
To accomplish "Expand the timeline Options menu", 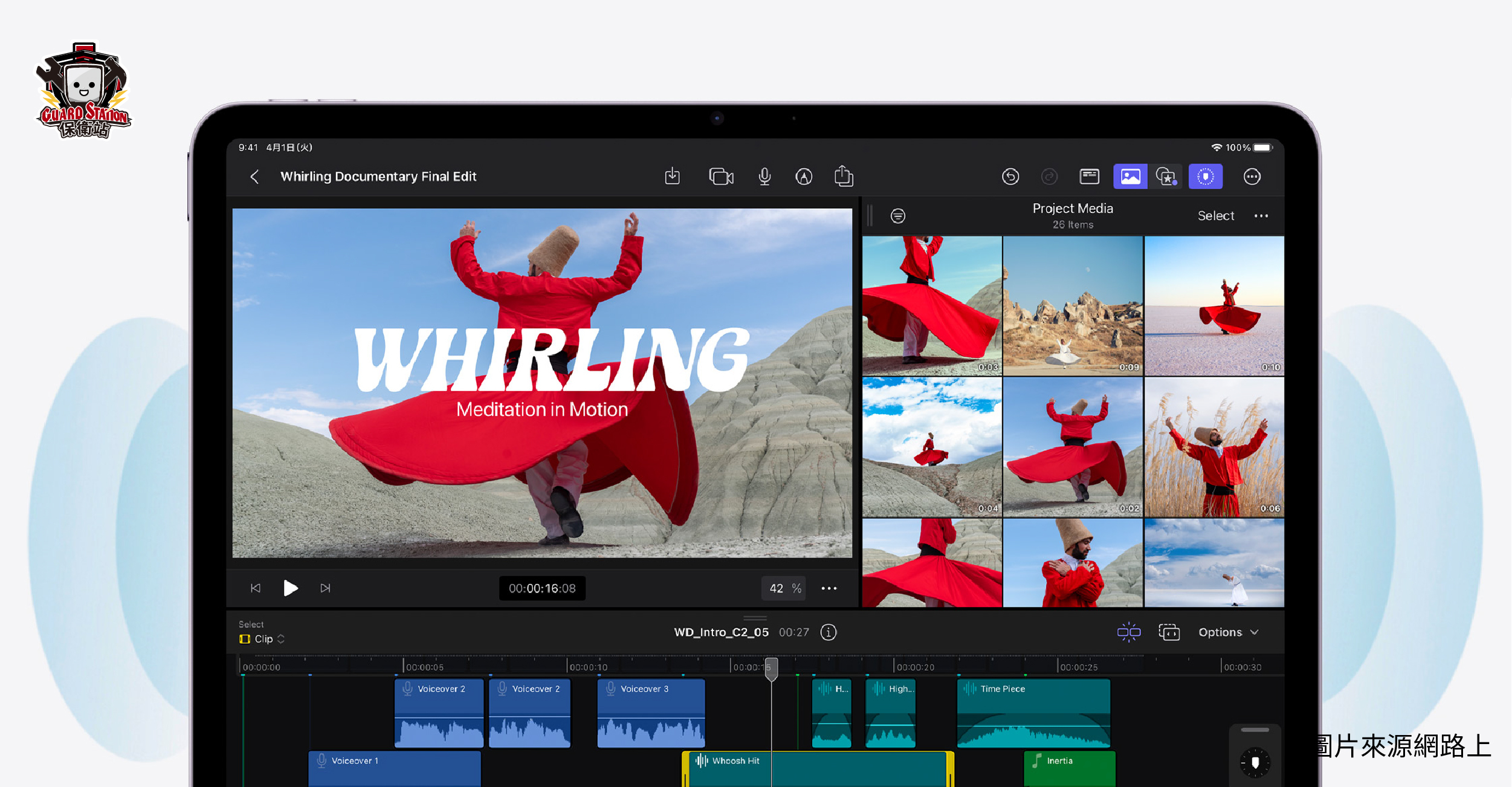I will pyautogui.click(x=1229, y=632).
